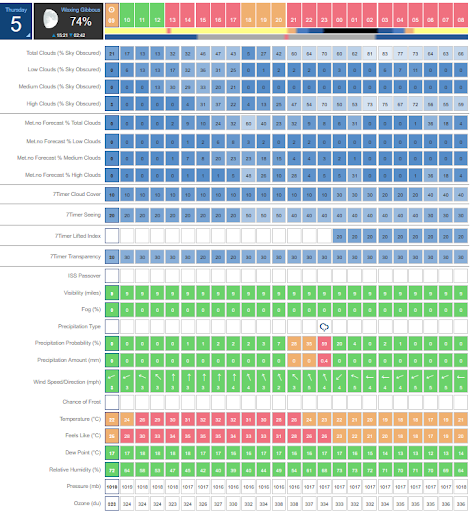
Task: Click the moonset arrow beside 02:42
Action: point(71,35)
